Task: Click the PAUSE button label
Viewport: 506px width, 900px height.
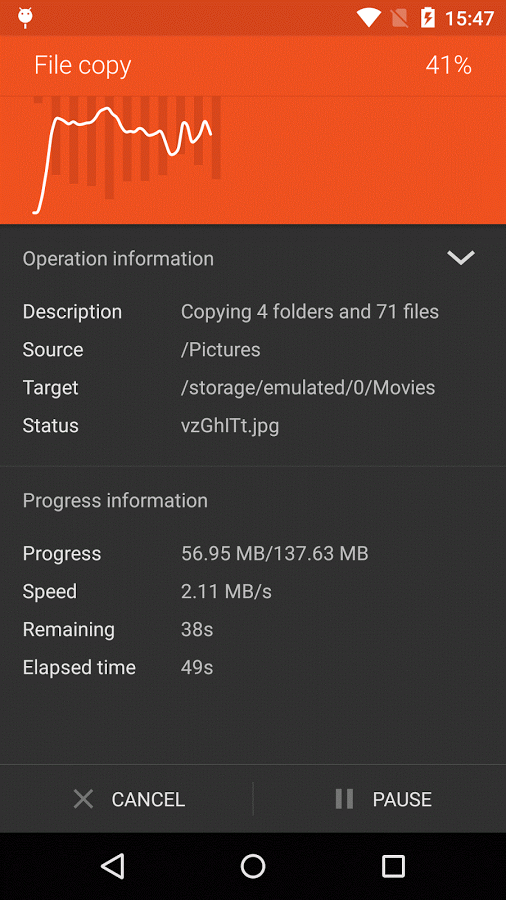Action: click(402, 800)
